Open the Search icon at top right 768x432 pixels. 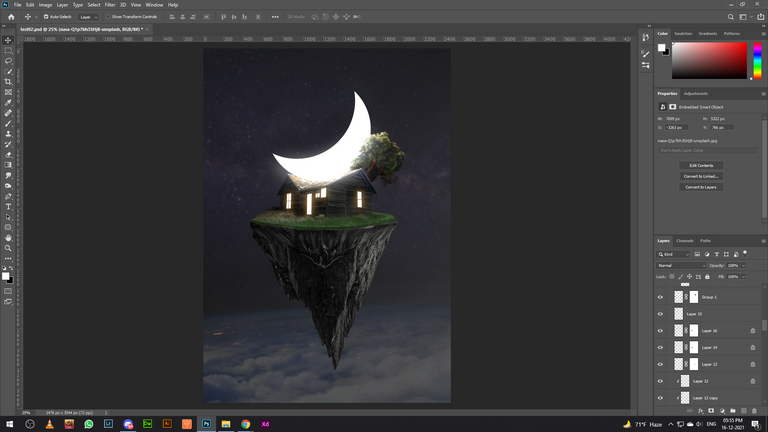(x=730, y=17)
